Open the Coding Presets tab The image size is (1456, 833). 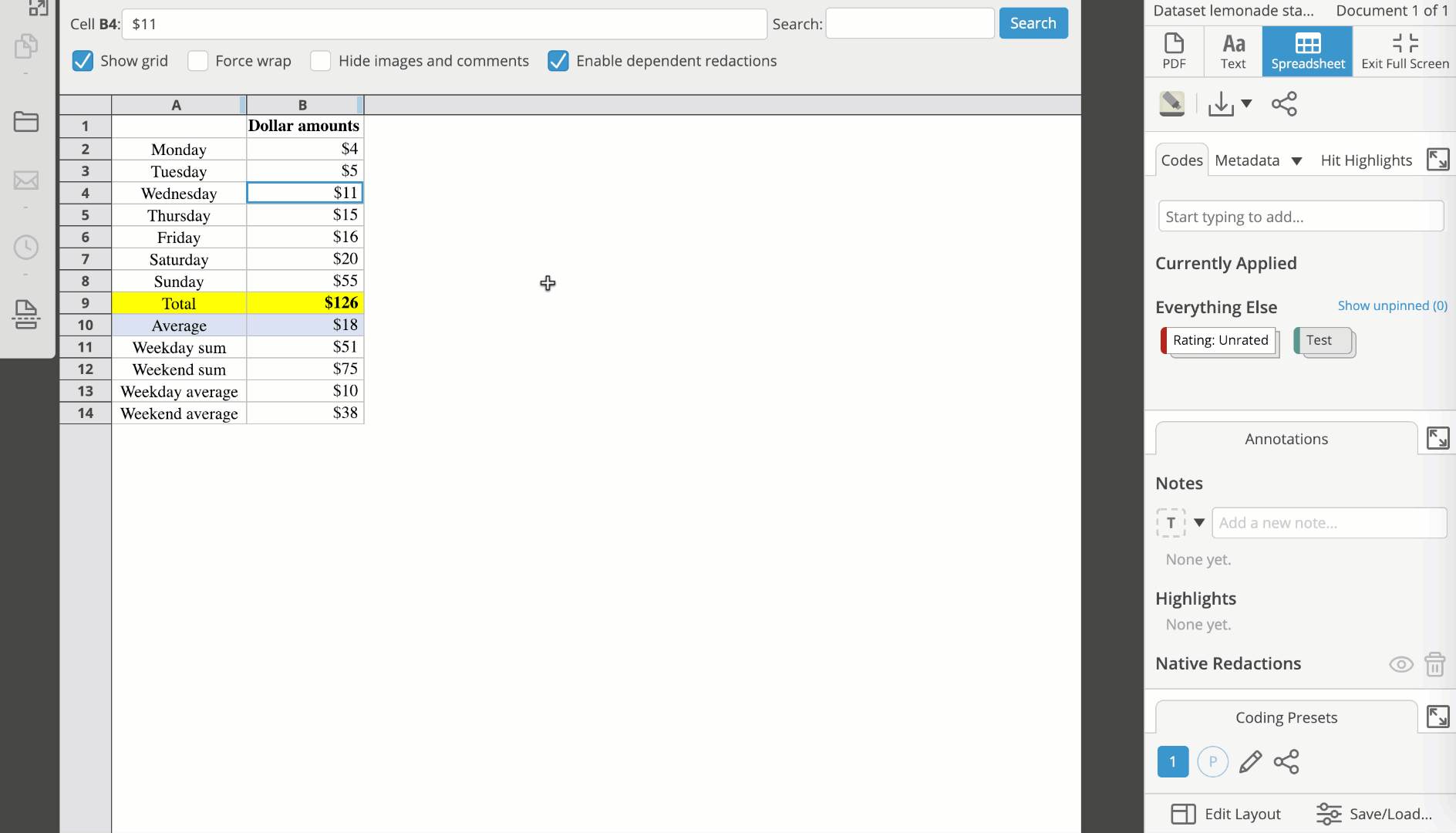tap(1286, 717)
